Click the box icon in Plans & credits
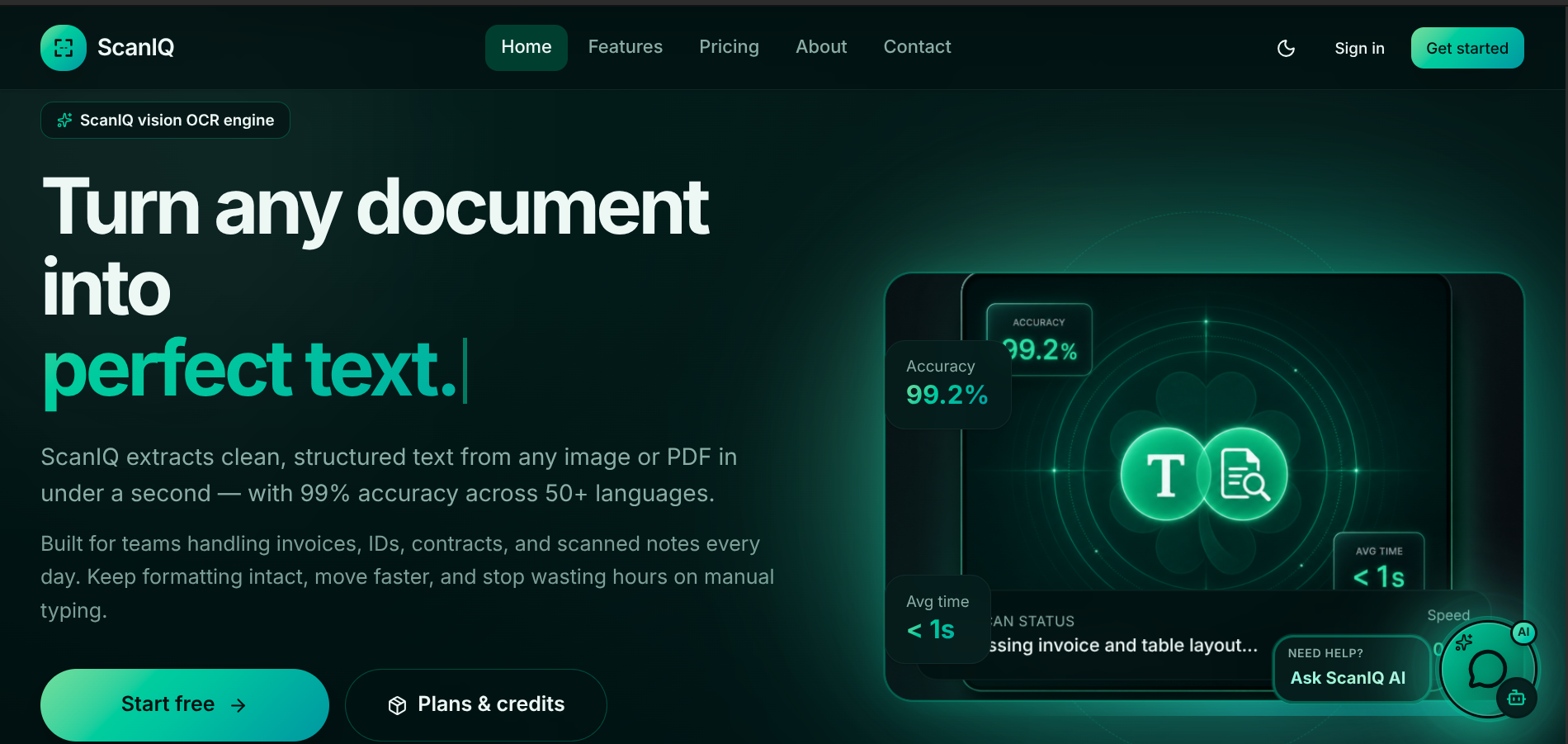This screenshot has height=744, width=1568. click(x=397, y=705)
